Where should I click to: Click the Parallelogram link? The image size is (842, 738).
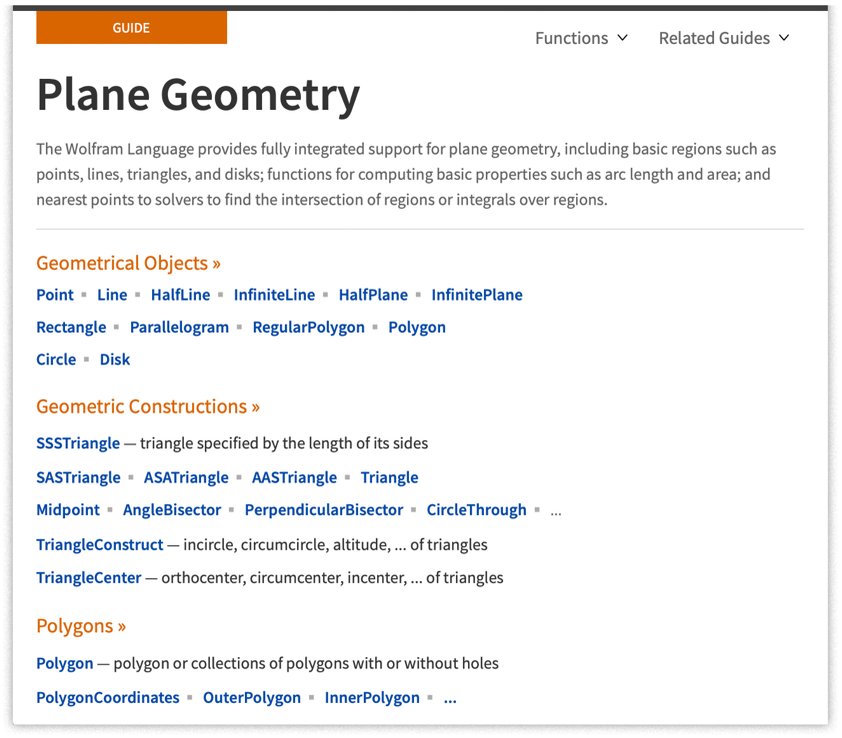(x=179, y=327)
